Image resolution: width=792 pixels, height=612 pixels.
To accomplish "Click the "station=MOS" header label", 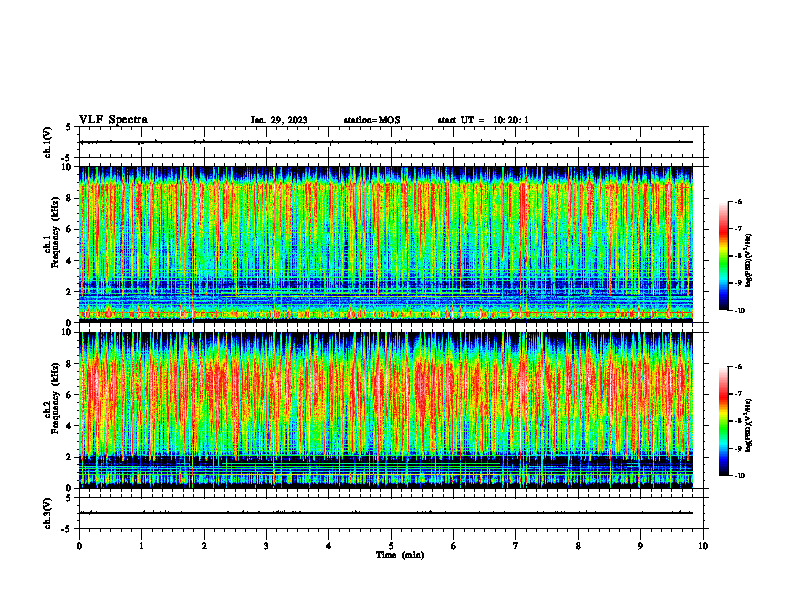I will pyautogui.click(x=372, y=120).
